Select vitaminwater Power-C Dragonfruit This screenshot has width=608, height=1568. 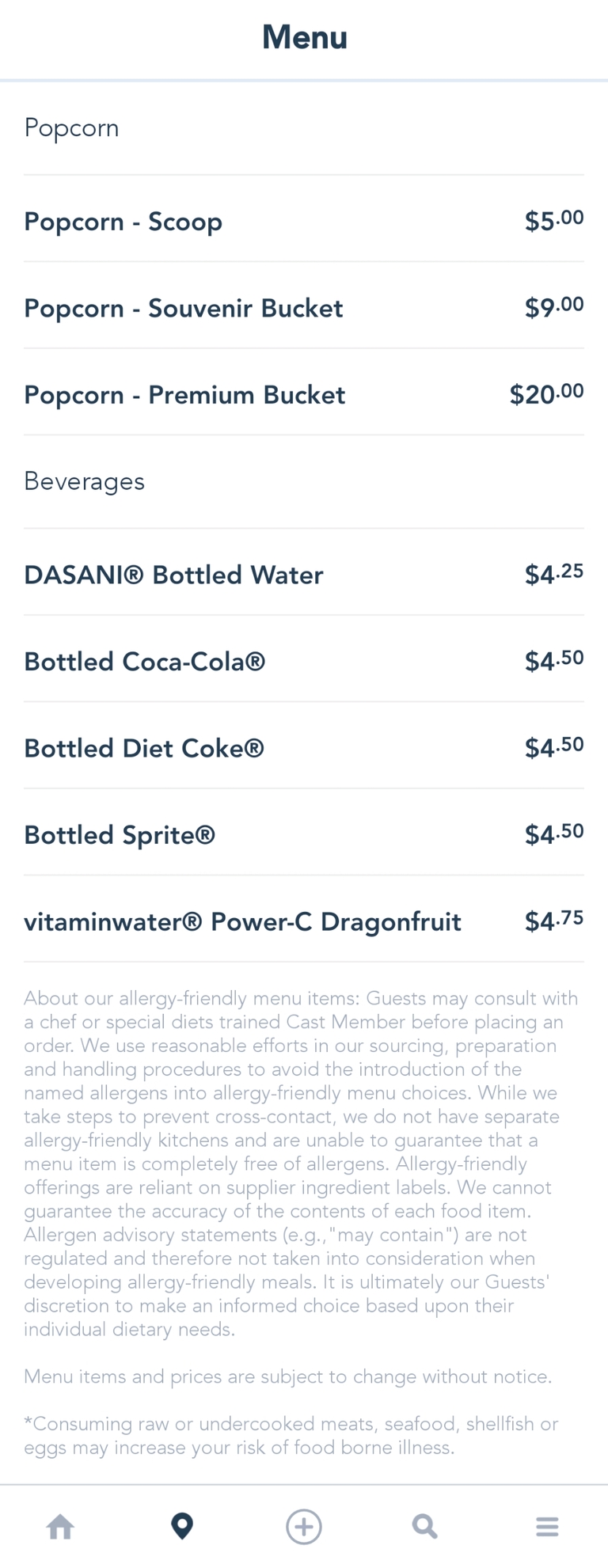(242, 921)
